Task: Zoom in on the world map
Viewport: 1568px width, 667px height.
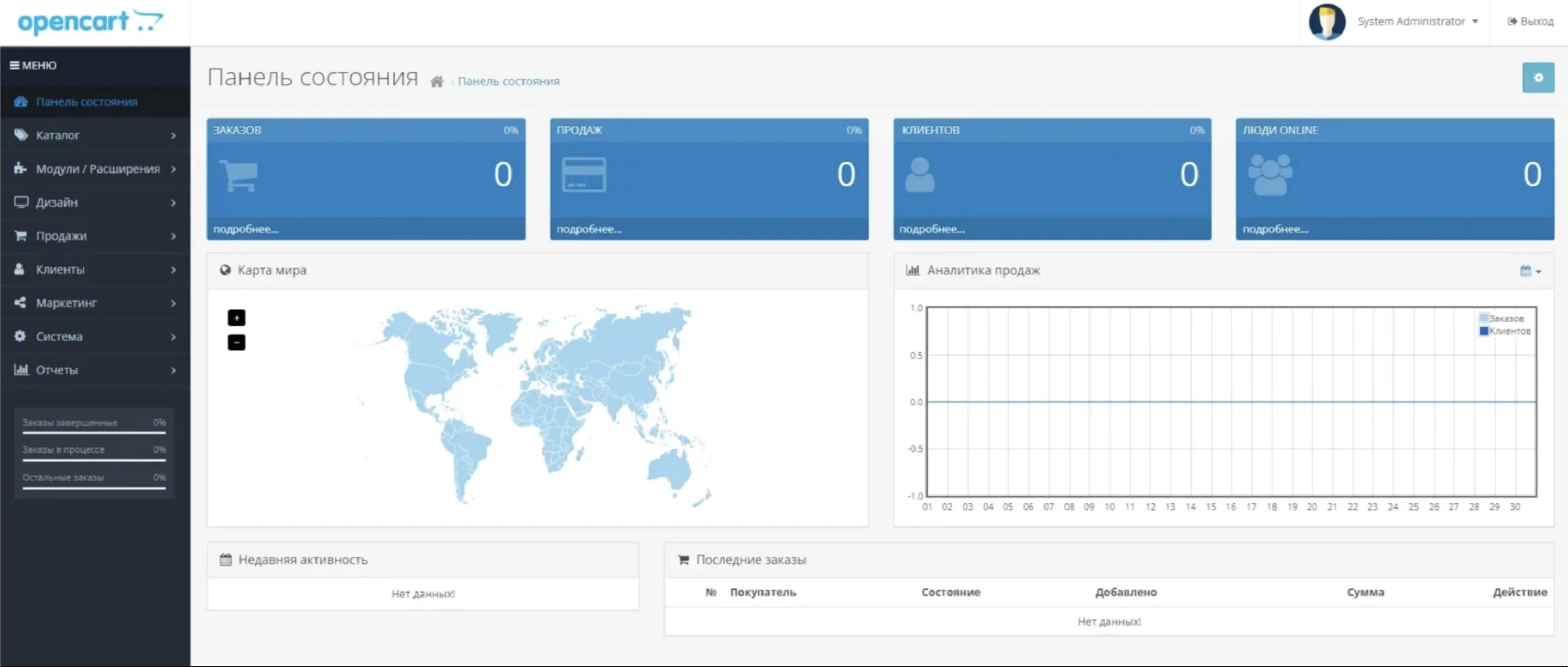Action: (x=236, y=317)
